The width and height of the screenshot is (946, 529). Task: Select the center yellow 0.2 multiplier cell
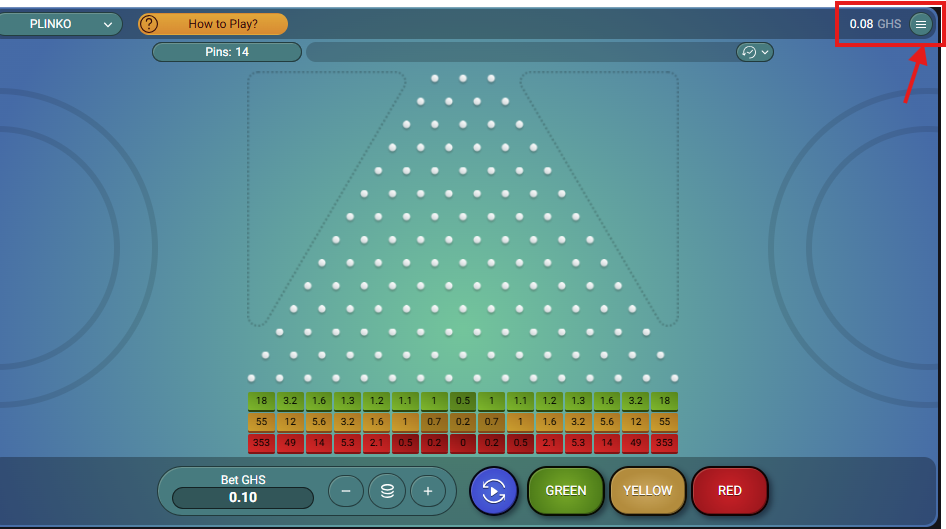(x=463, y=422)
